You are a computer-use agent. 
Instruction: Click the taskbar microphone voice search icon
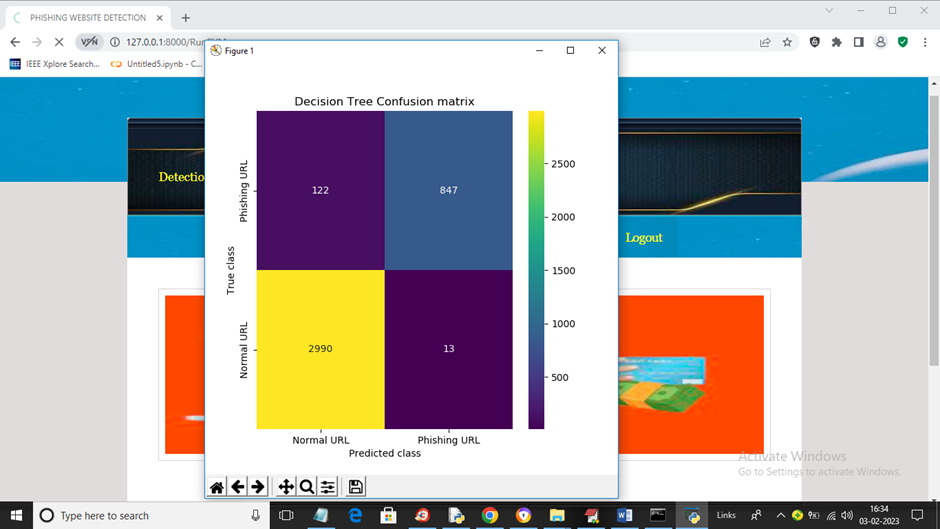click(x=255, y=515)
